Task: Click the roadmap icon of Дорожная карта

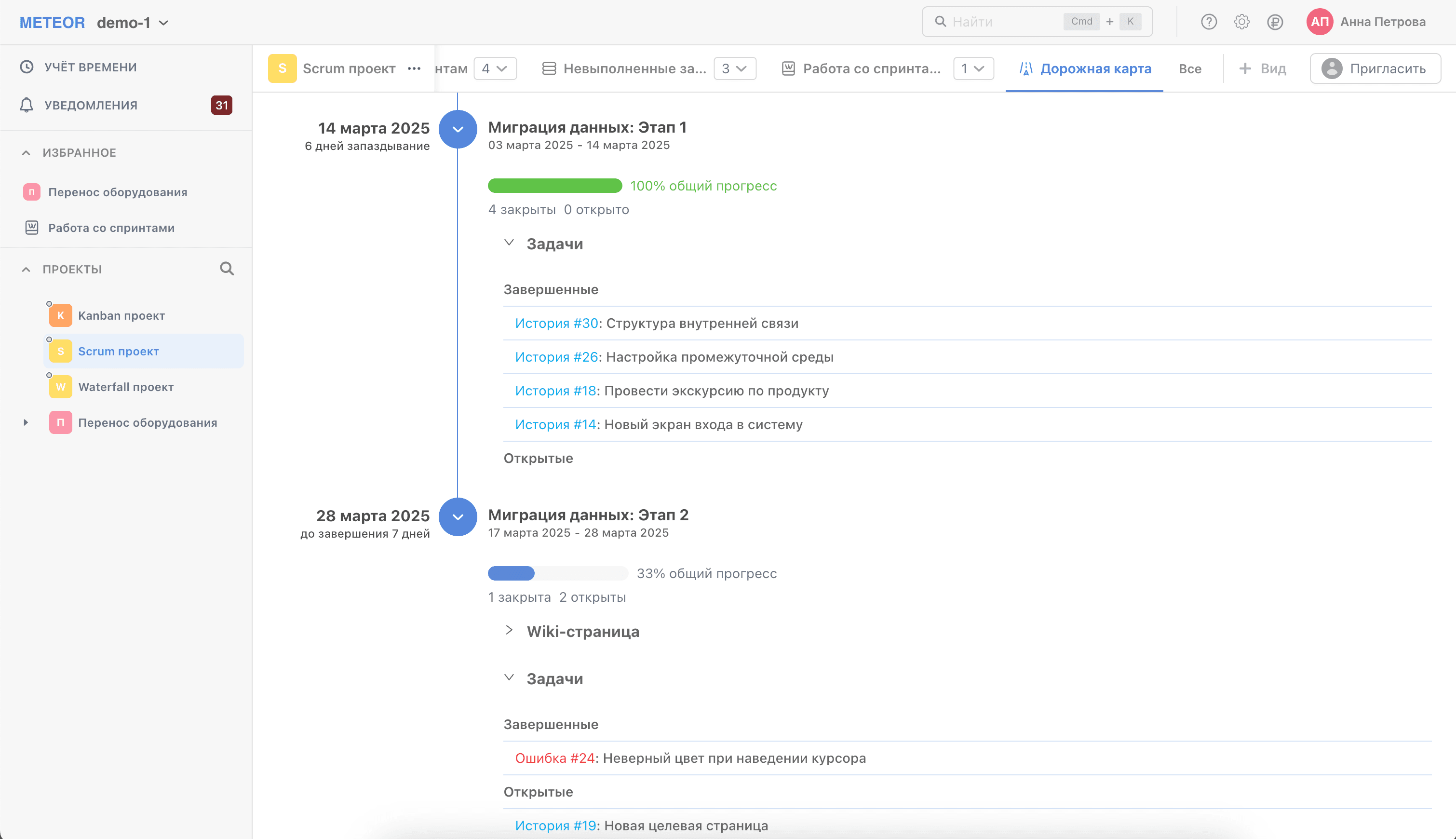Action: (1025, 68)
